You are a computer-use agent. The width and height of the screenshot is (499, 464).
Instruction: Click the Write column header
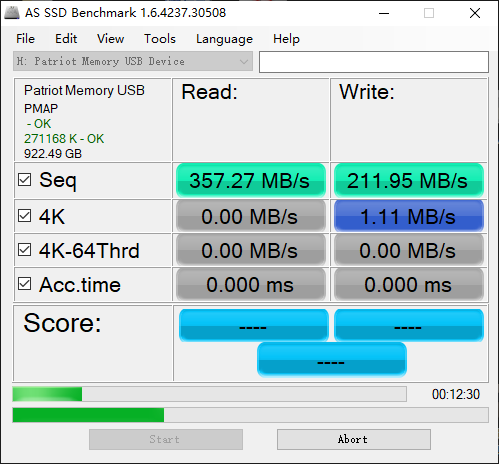tap(367, 92)
